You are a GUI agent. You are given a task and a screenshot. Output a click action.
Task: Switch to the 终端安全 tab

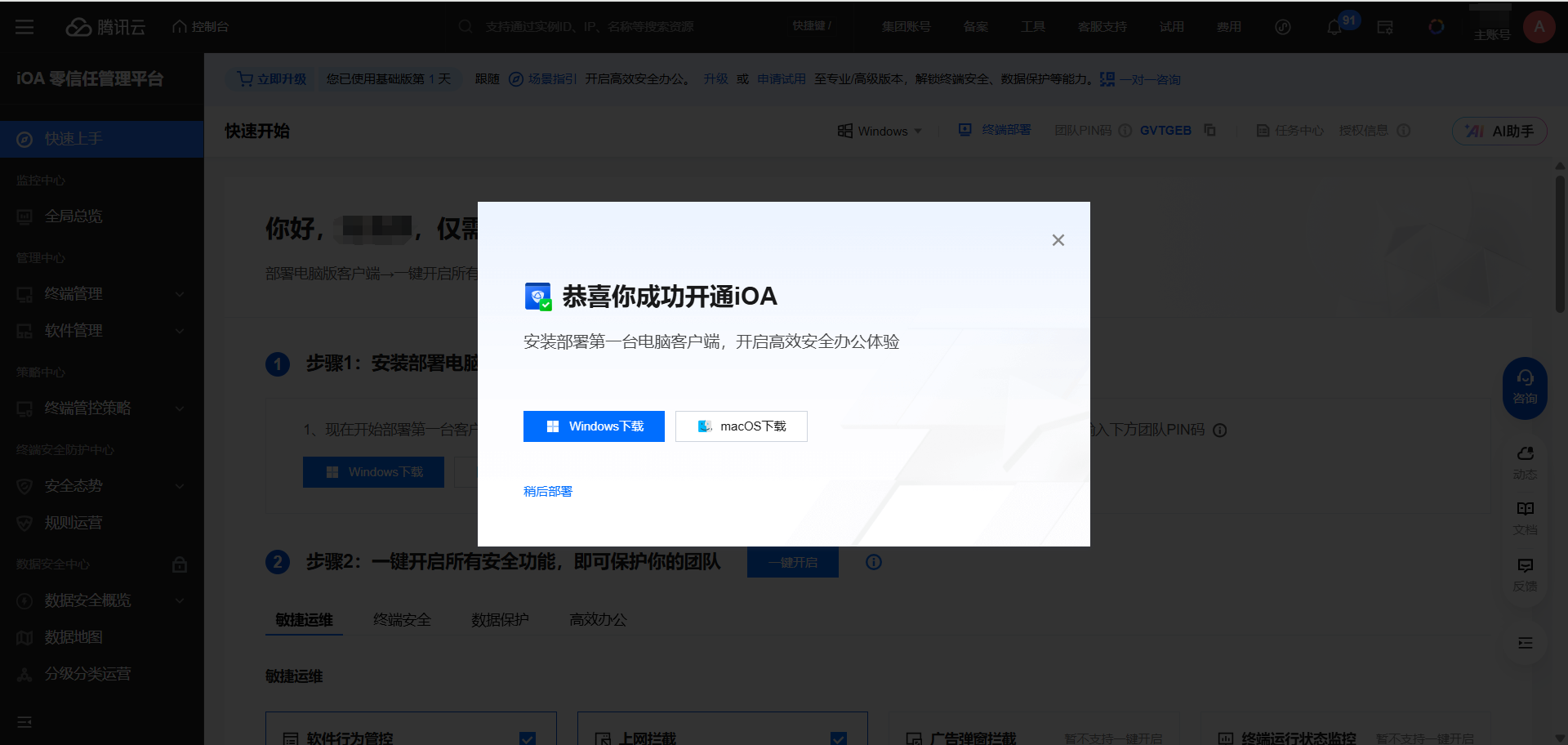(x=402, y=620)
